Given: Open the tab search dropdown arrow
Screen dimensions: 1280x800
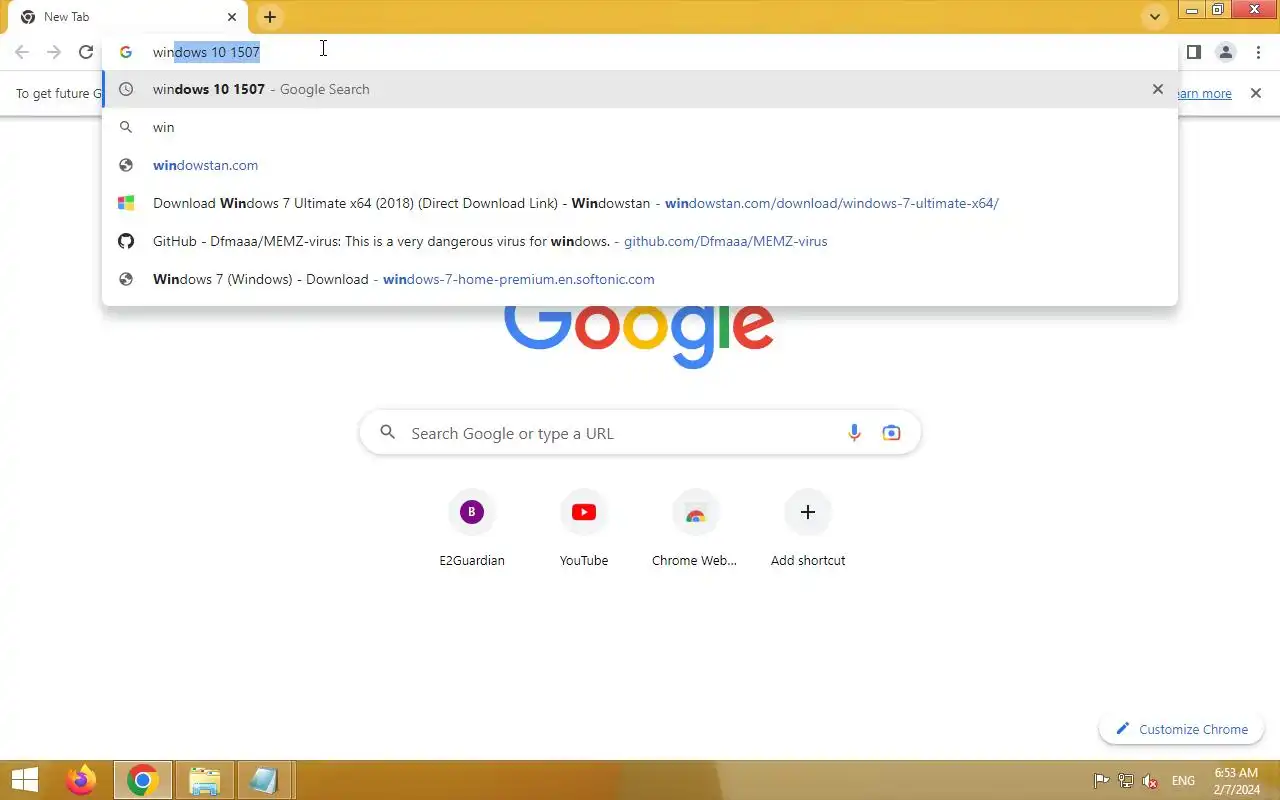Looking at the screenshot, I should [1155, 17].
